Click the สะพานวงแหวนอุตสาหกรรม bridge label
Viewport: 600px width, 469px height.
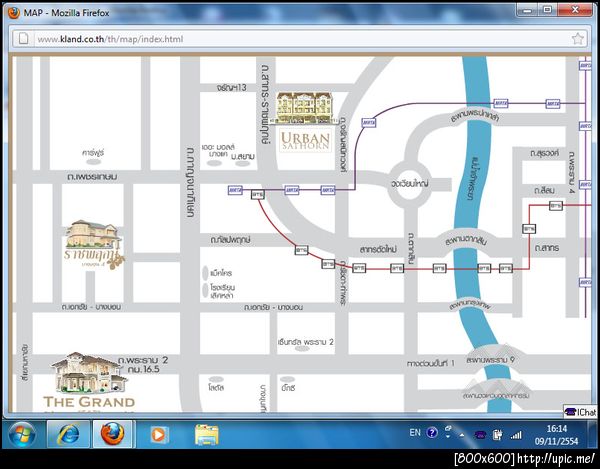[x=496, y=395]
